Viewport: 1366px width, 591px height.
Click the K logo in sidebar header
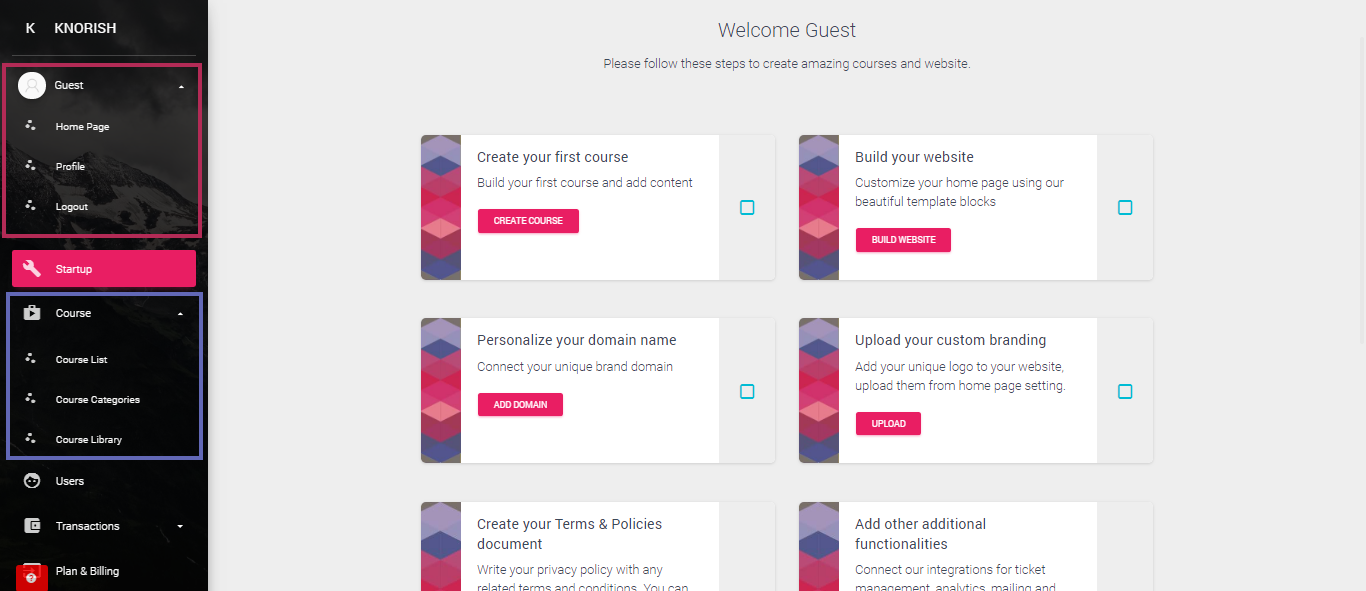(30, 28)
